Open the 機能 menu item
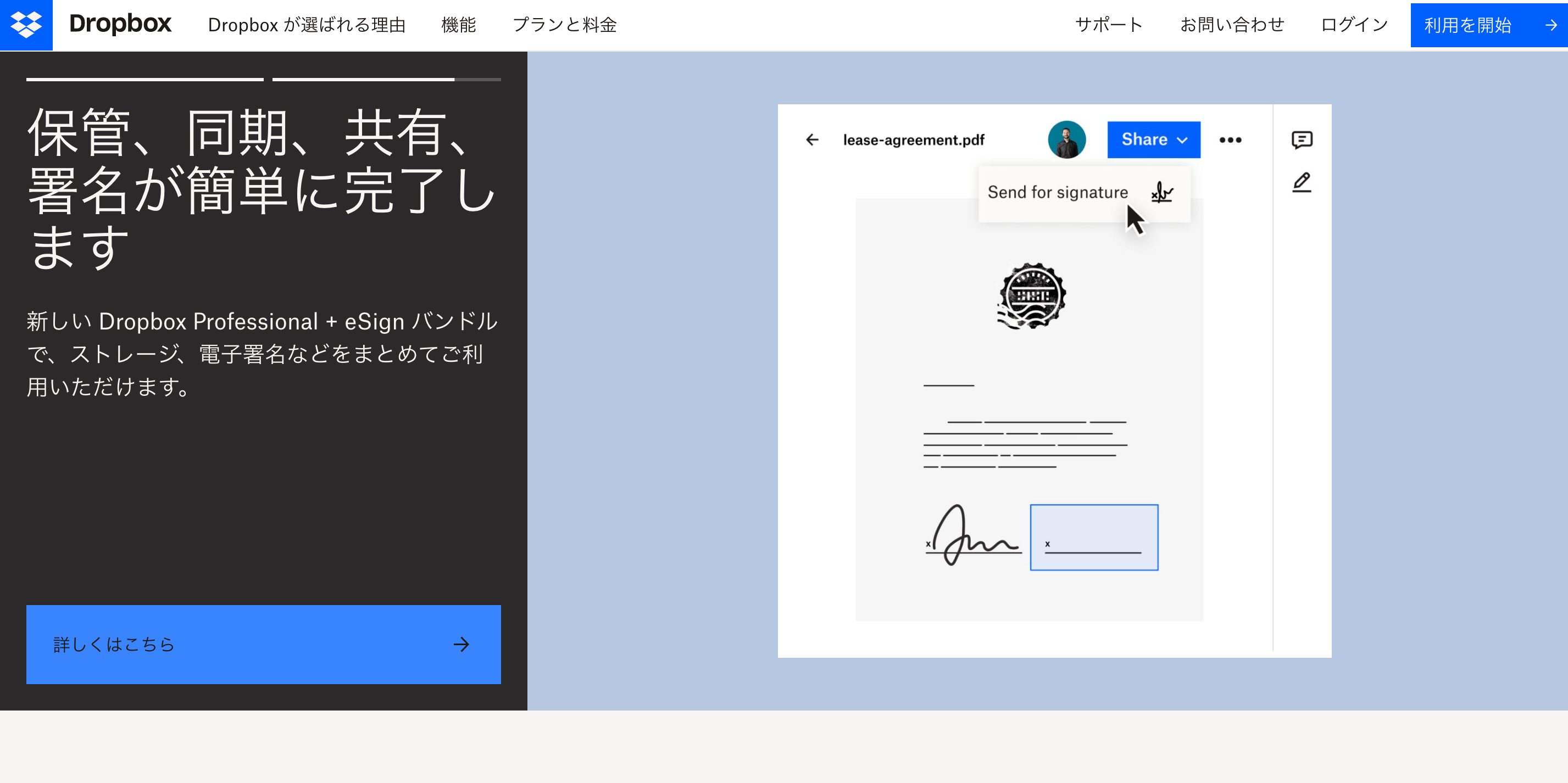Viewport: 1568px width, 783px height. pyautogui.click(x=458, y=25)
